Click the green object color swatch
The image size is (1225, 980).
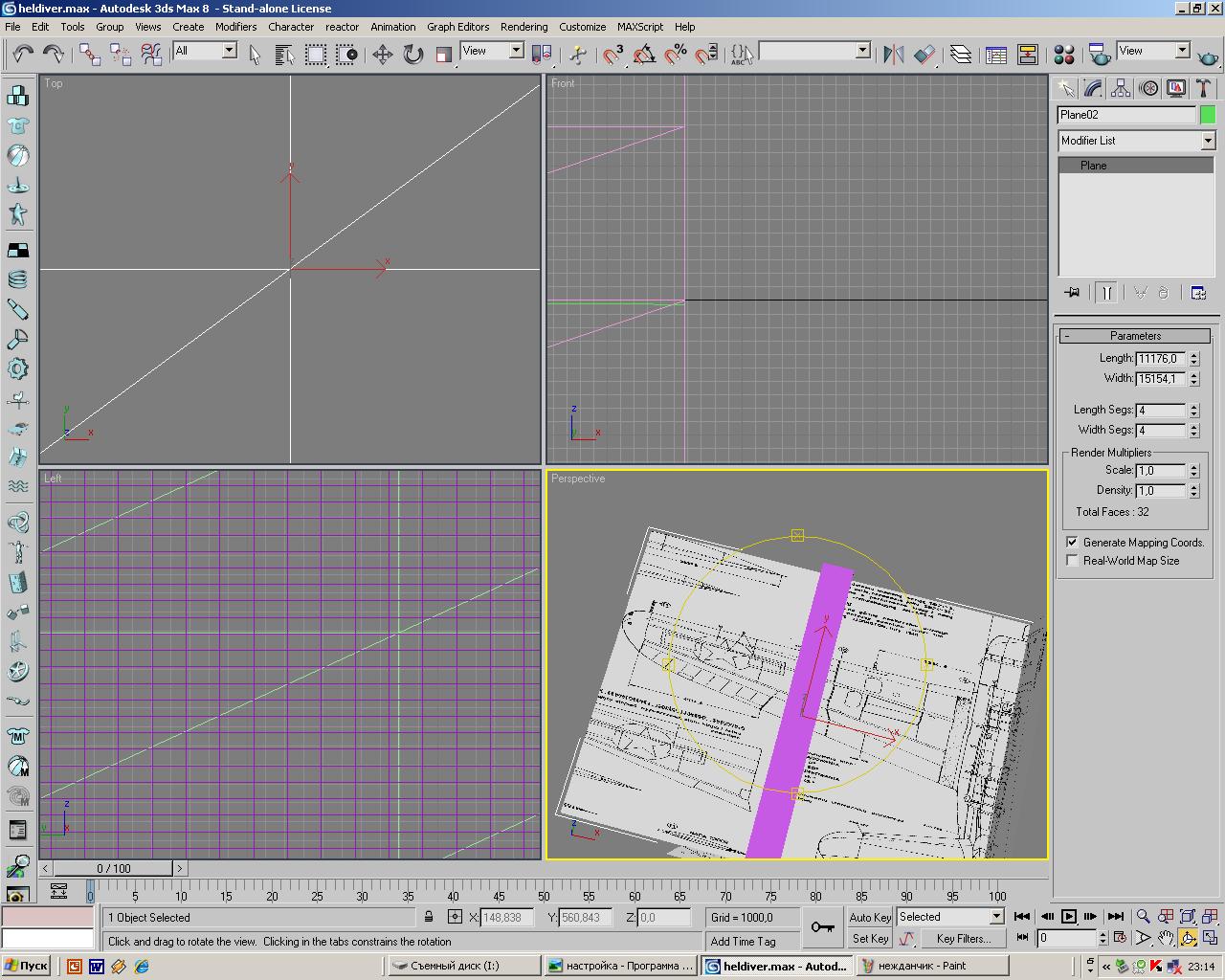1208,115
